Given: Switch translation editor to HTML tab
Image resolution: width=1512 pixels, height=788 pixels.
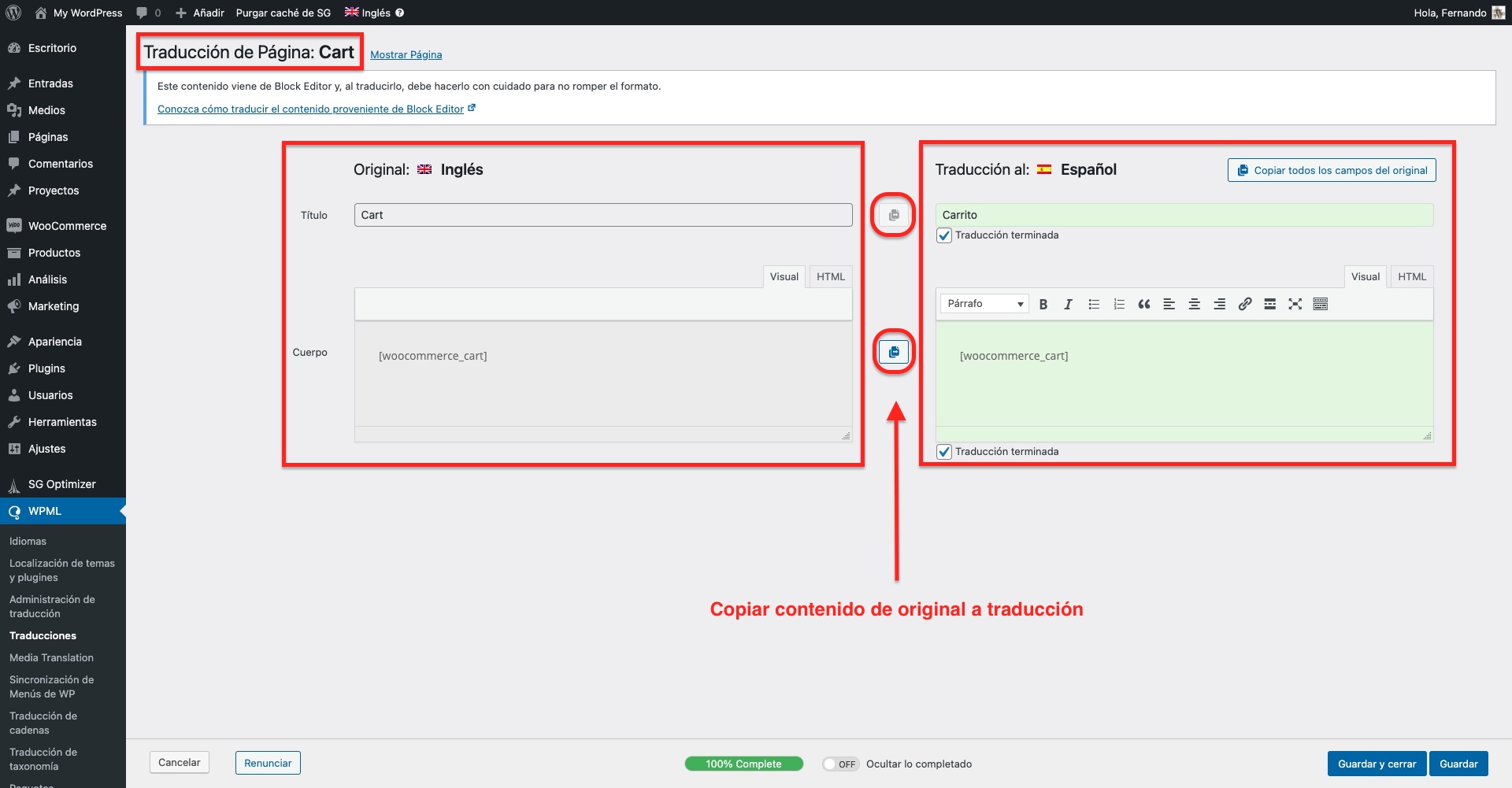Looking at the screenshot, I should pyautogui.click(x=1411, y=276).
